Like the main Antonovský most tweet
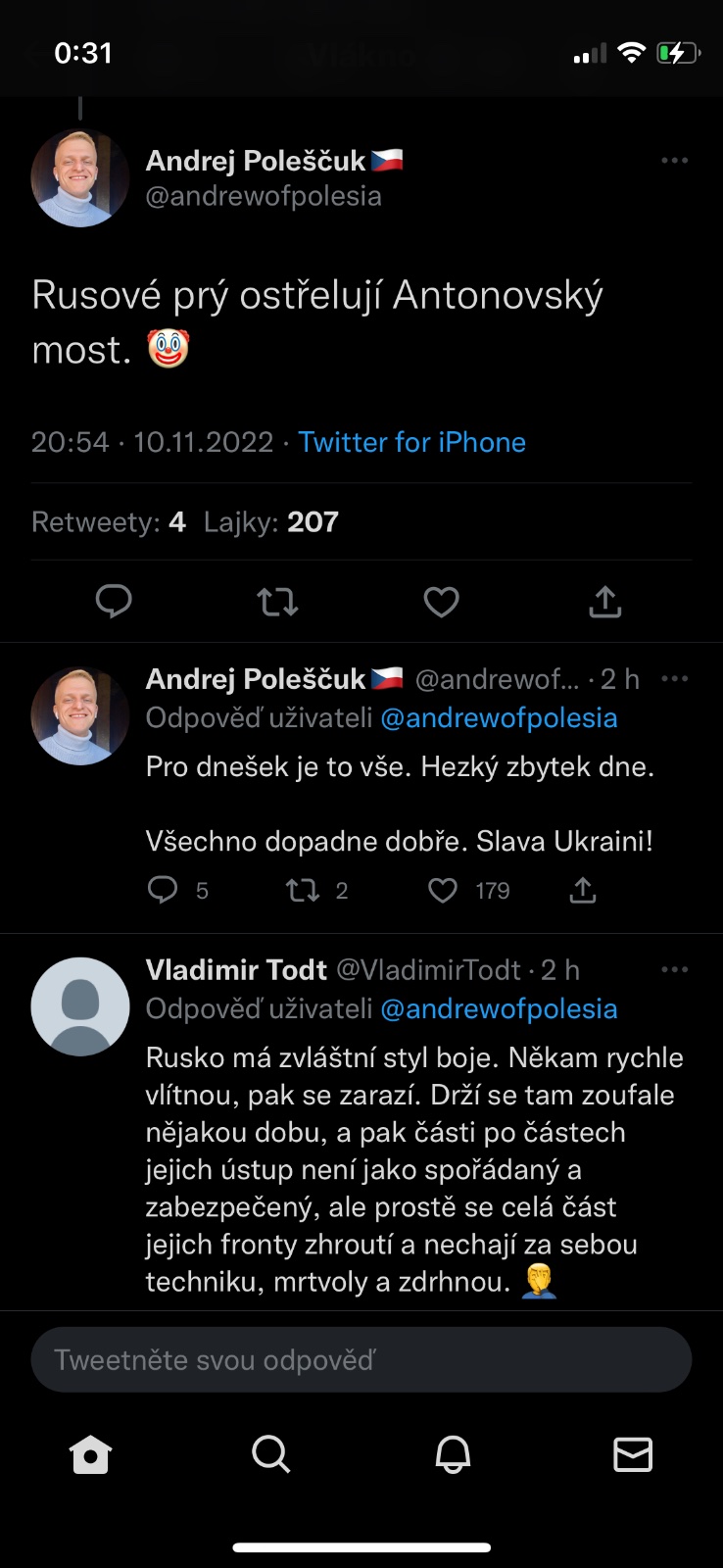 coord(441,601)
